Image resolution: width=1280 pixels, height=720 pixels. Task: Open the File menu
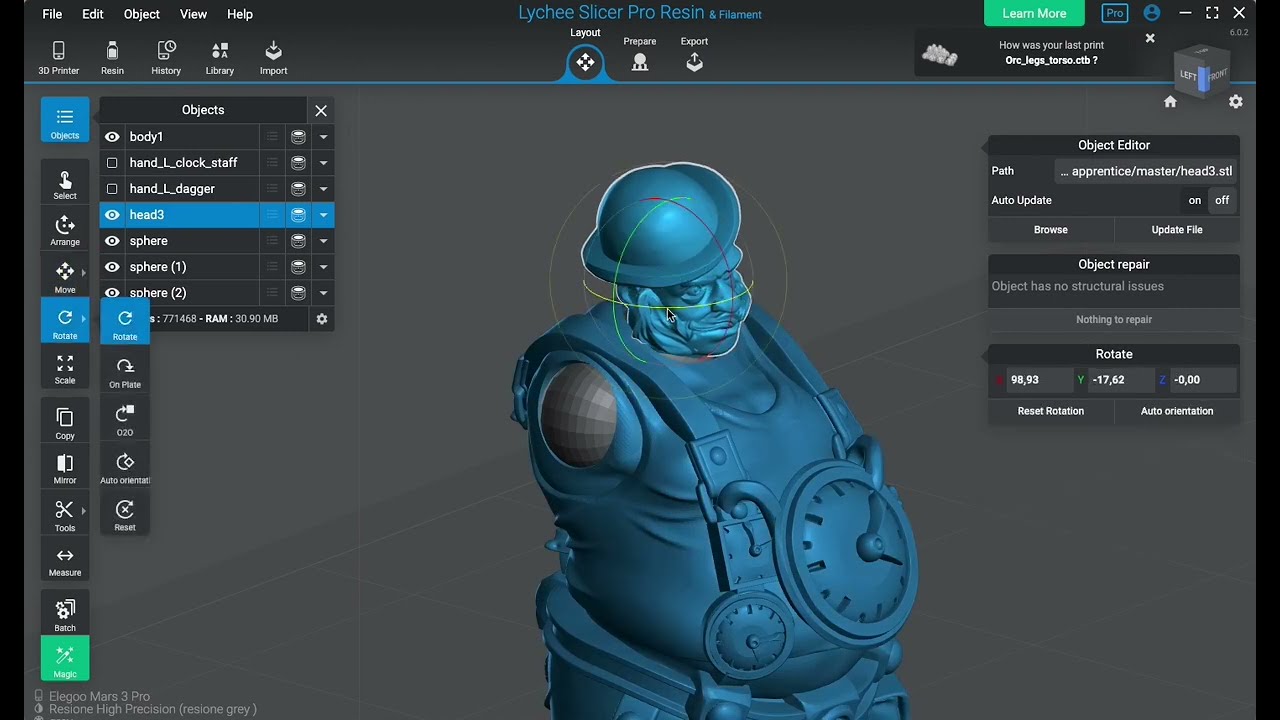coord(52,14)
